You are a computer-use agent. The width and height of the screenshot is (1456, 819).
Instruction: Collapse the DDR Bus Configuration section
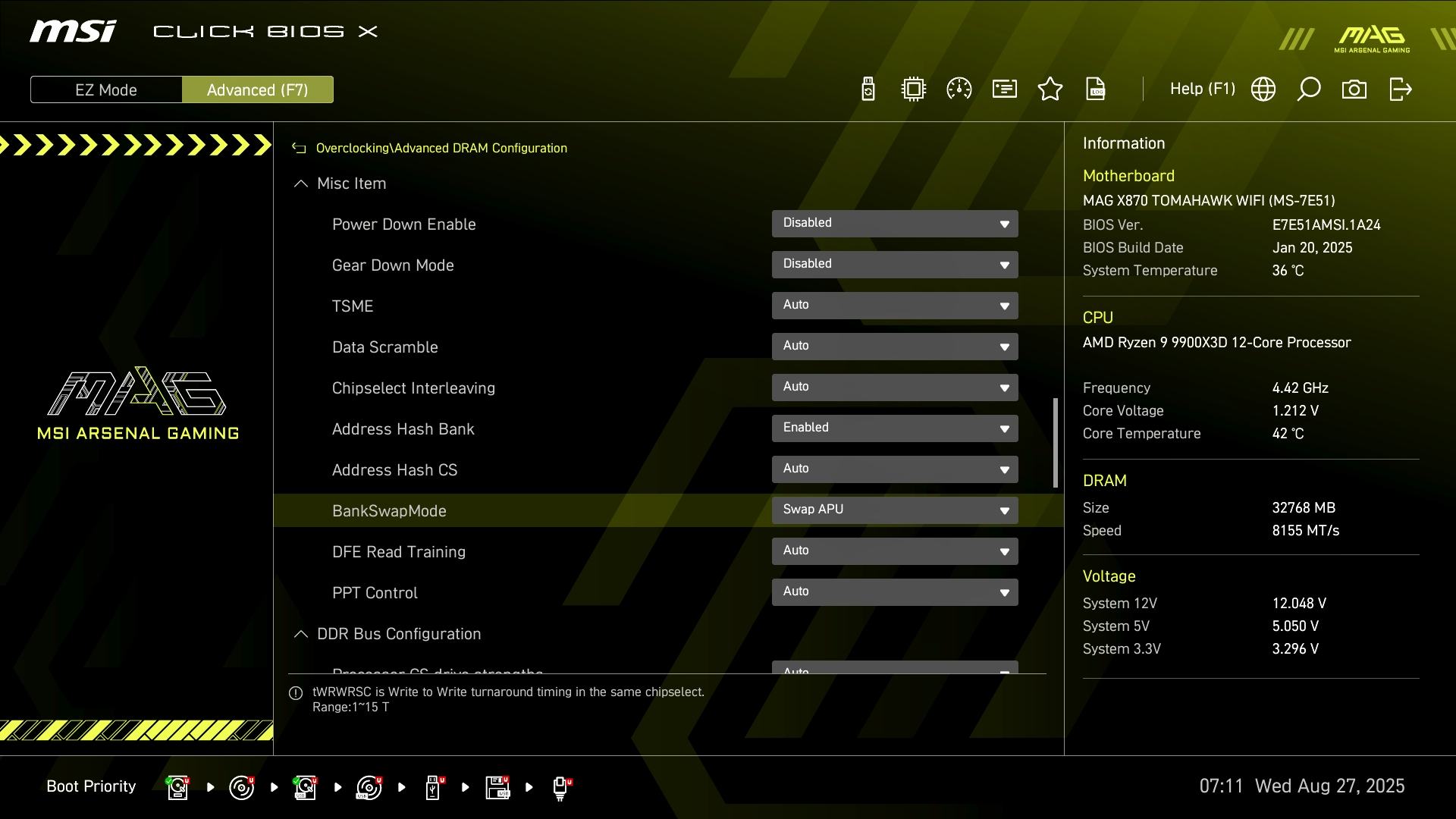click(x=301, y=634)
